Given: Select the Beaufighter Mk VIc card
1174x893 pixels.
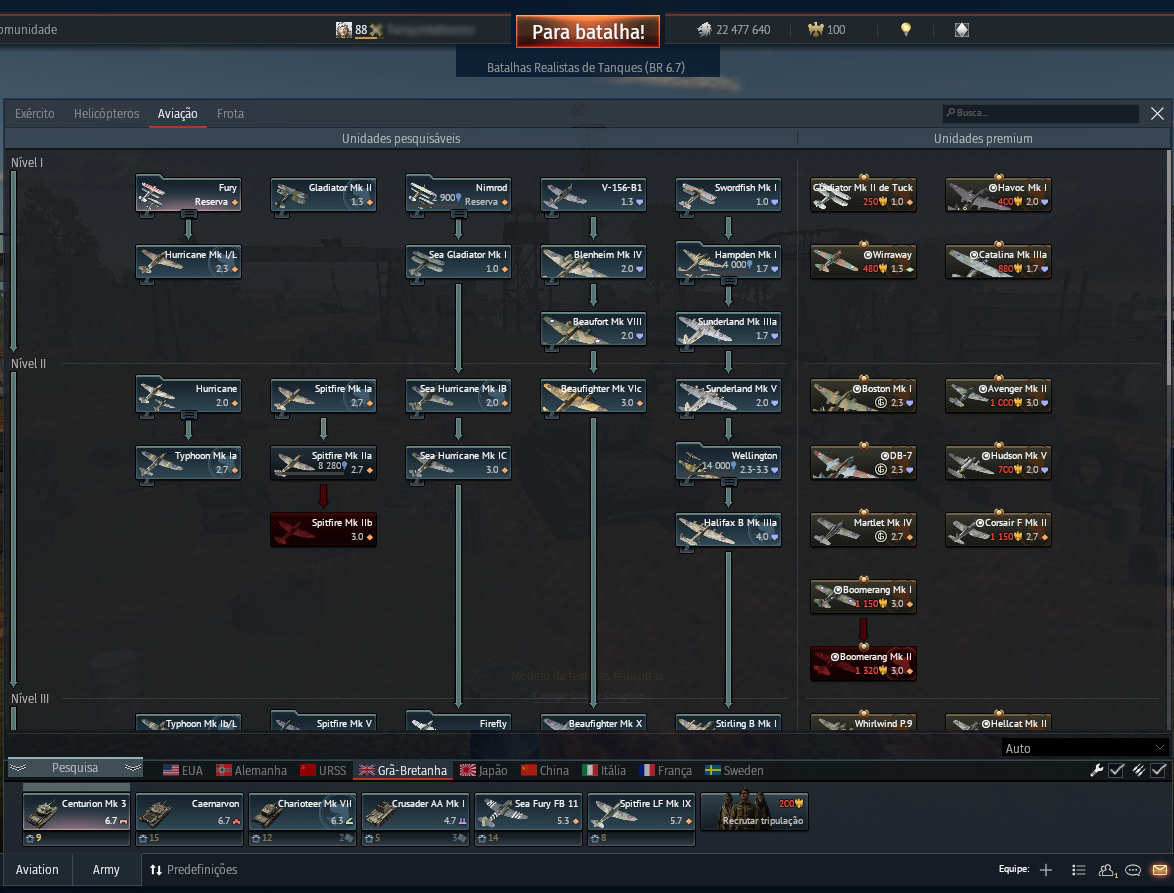Looking at the screenshot, I should (x=594, y=395).
